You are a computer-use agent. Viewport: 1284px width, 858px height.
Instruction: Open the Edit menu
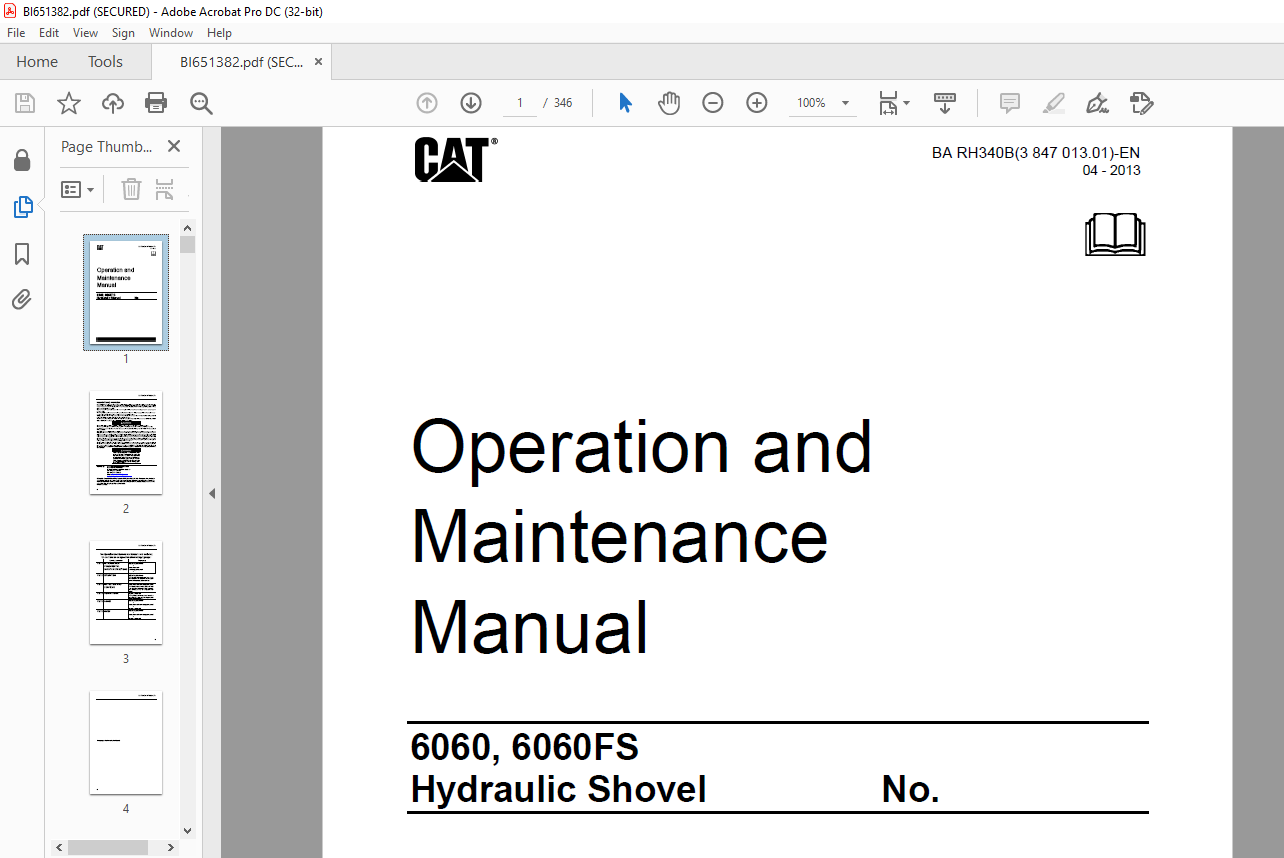point(49,33)
